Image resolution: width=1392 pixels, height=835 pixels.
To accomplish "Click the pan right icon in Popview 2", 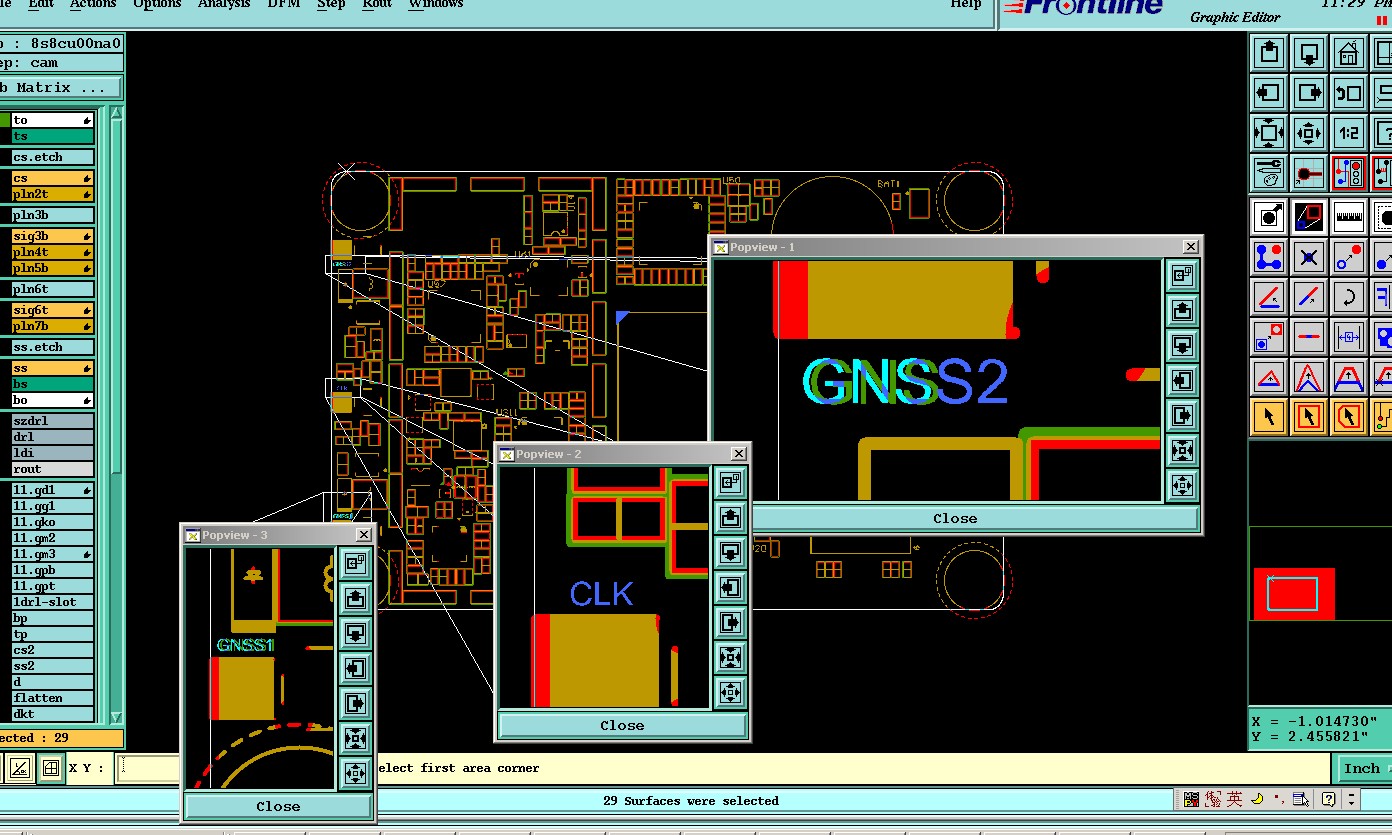I will click(730, 622).
